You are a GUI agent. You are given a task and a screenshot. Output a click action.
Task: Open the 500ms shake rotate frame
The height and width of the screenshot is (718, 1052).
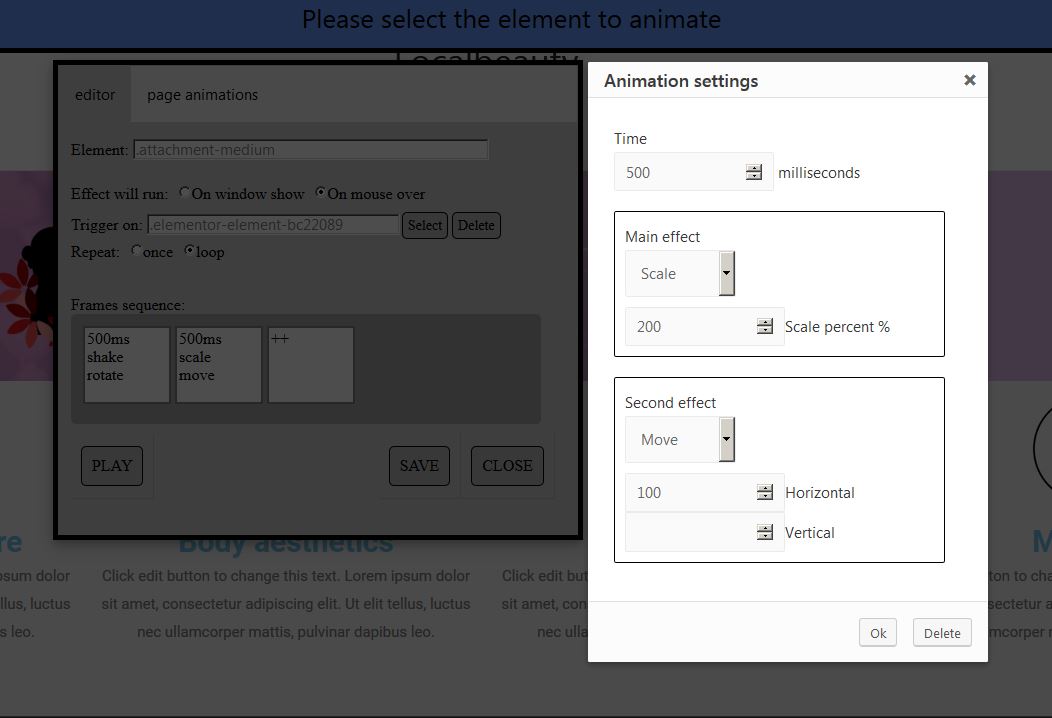[127, 365]
